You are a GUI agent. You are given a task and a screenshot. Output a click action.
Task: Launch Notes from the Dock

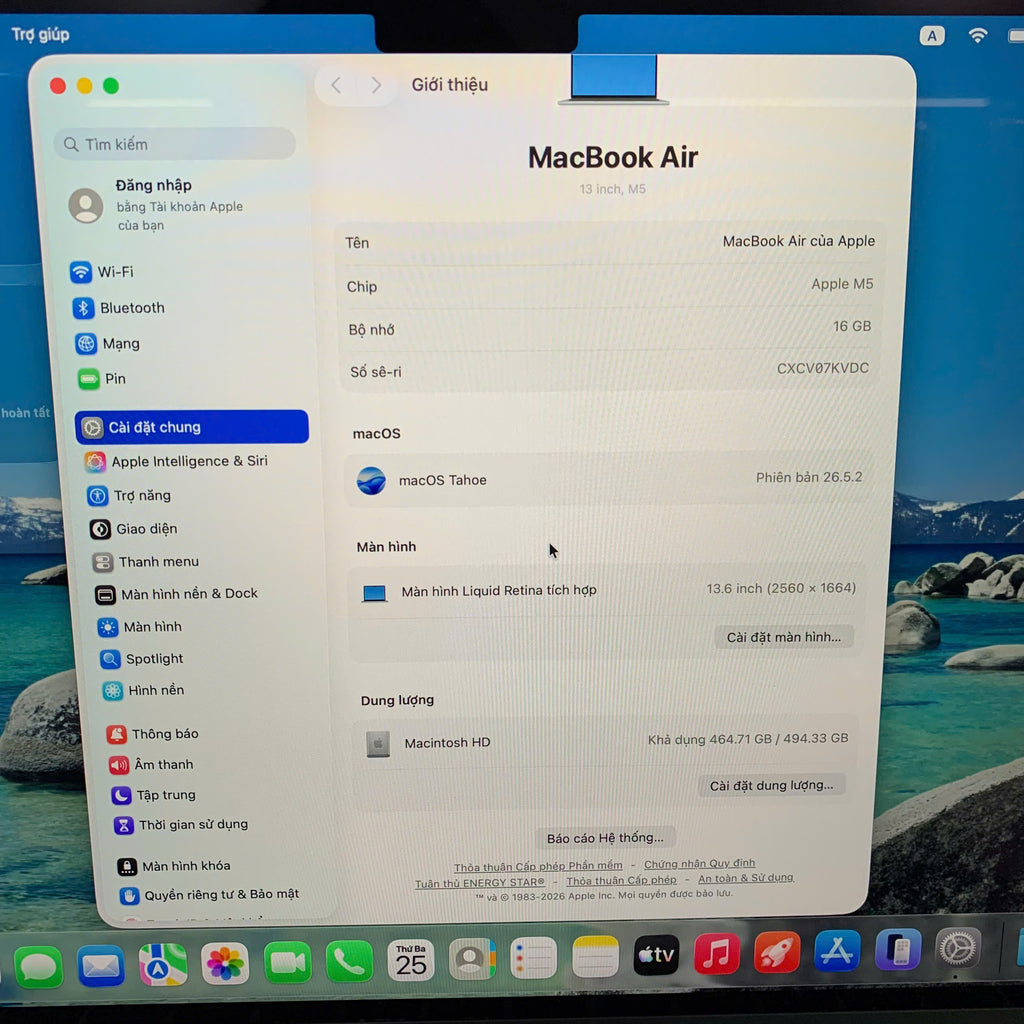tap(595, 955)
